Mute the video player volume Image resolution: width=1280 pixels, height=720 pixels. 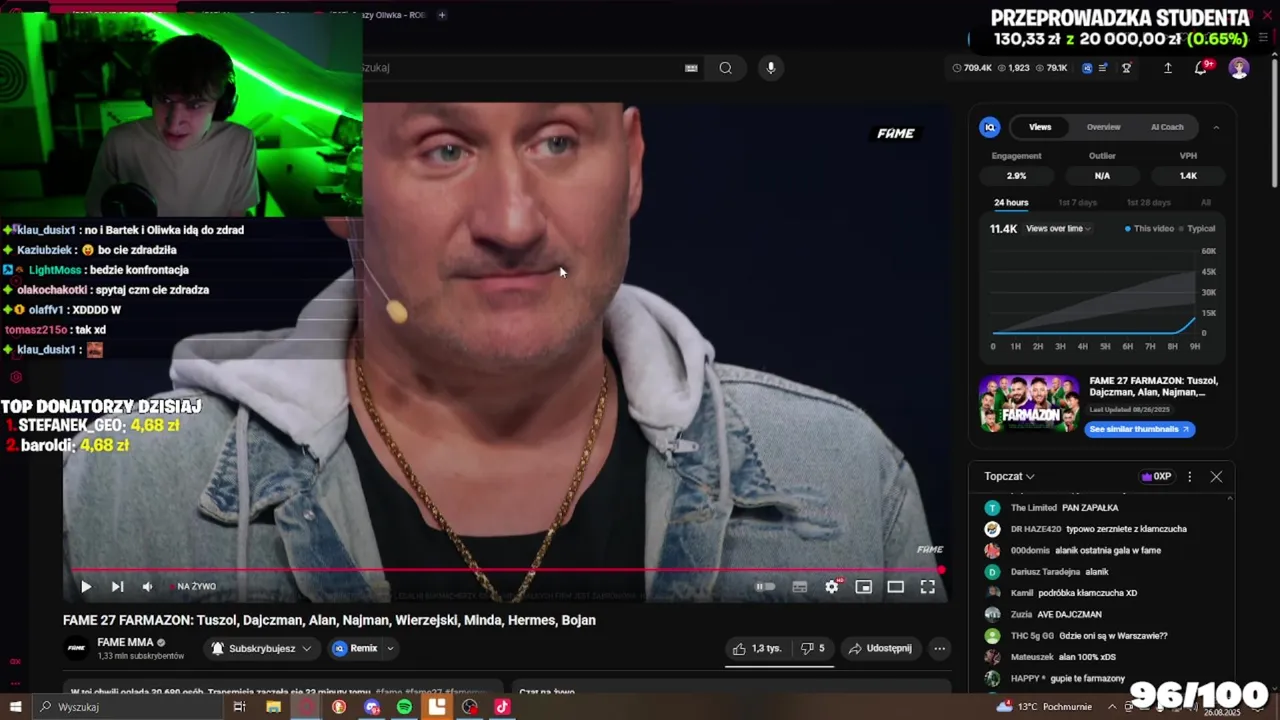pyautogui.click(x=147, y=587)
